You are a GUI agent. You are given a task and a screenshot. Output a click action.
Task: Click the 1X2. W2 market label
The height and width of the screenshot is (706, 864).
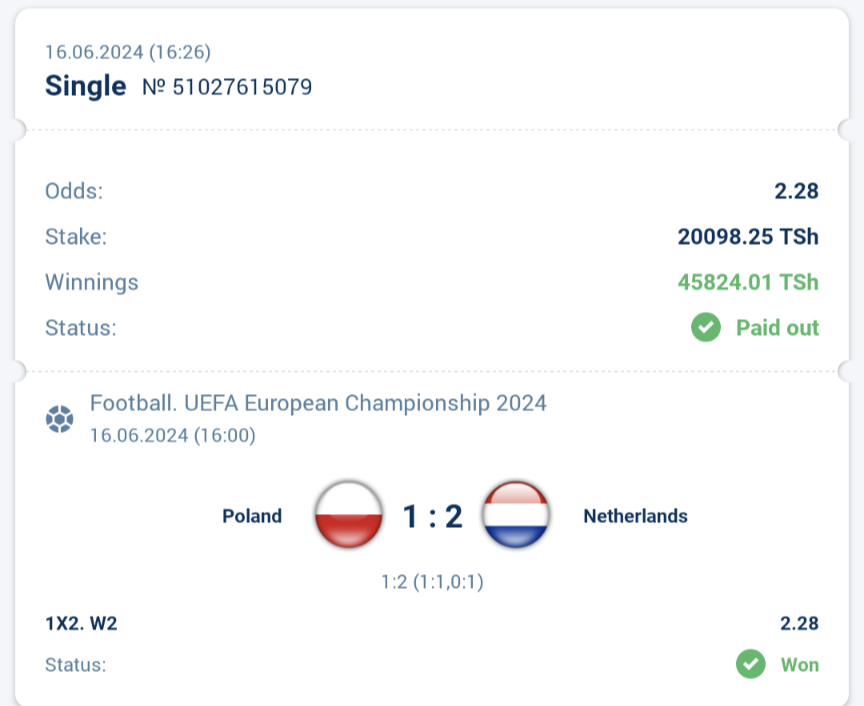81,623
